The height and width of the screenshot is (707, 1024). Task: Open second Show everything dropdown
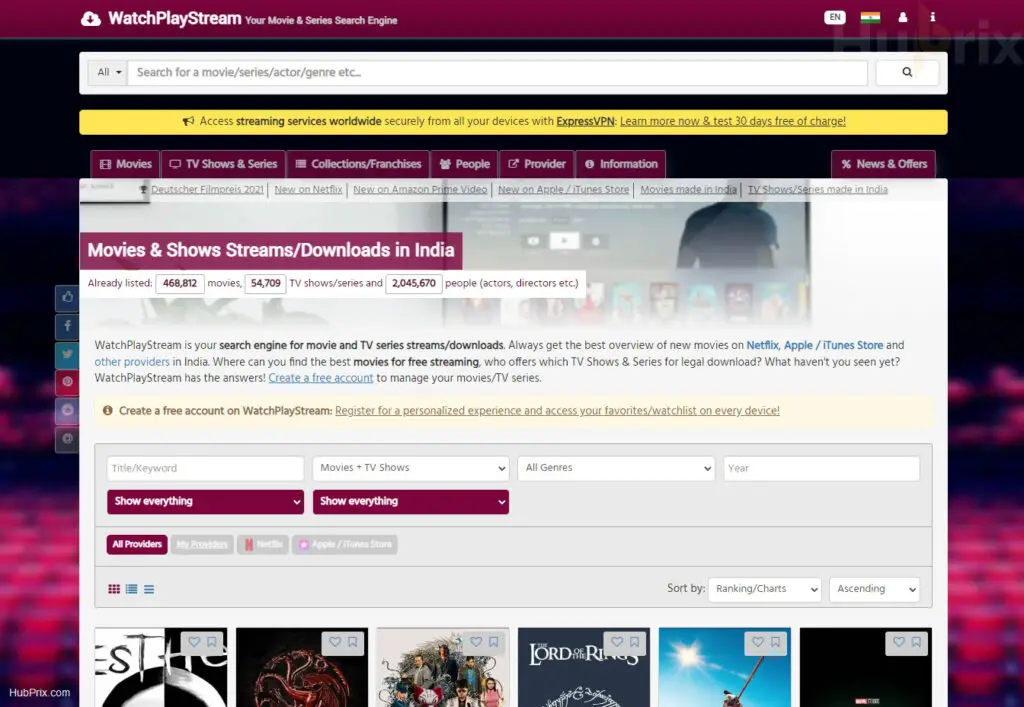tap(411, 501)
